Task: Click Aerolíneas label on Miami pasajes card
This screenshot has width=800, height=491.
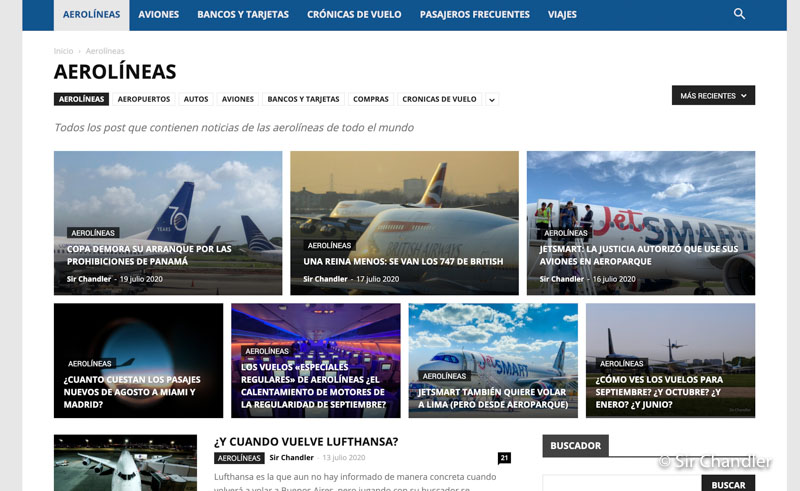Action: click(90, 363)
